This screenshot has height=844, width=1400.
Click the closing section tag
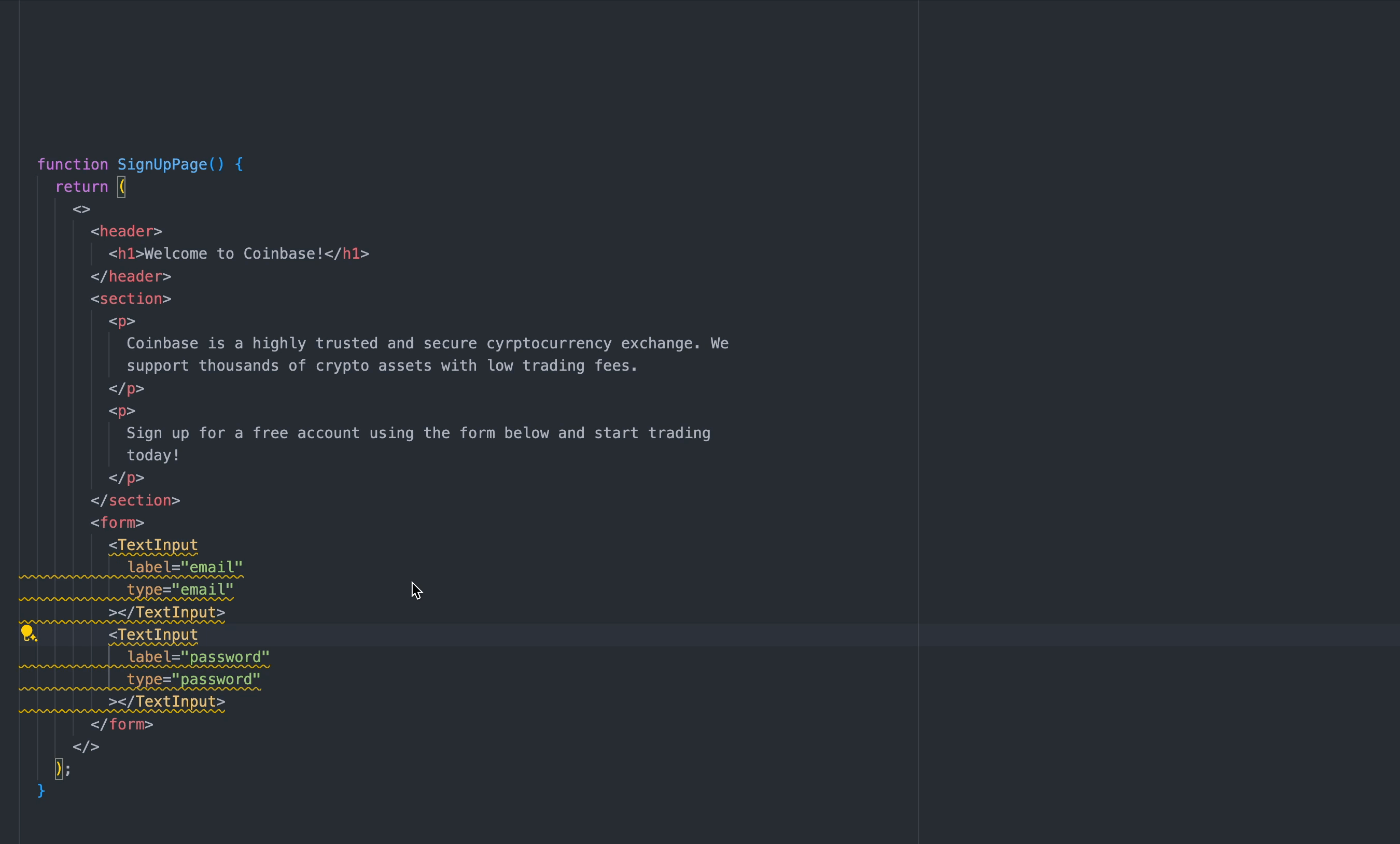click(x=135, y=500)
